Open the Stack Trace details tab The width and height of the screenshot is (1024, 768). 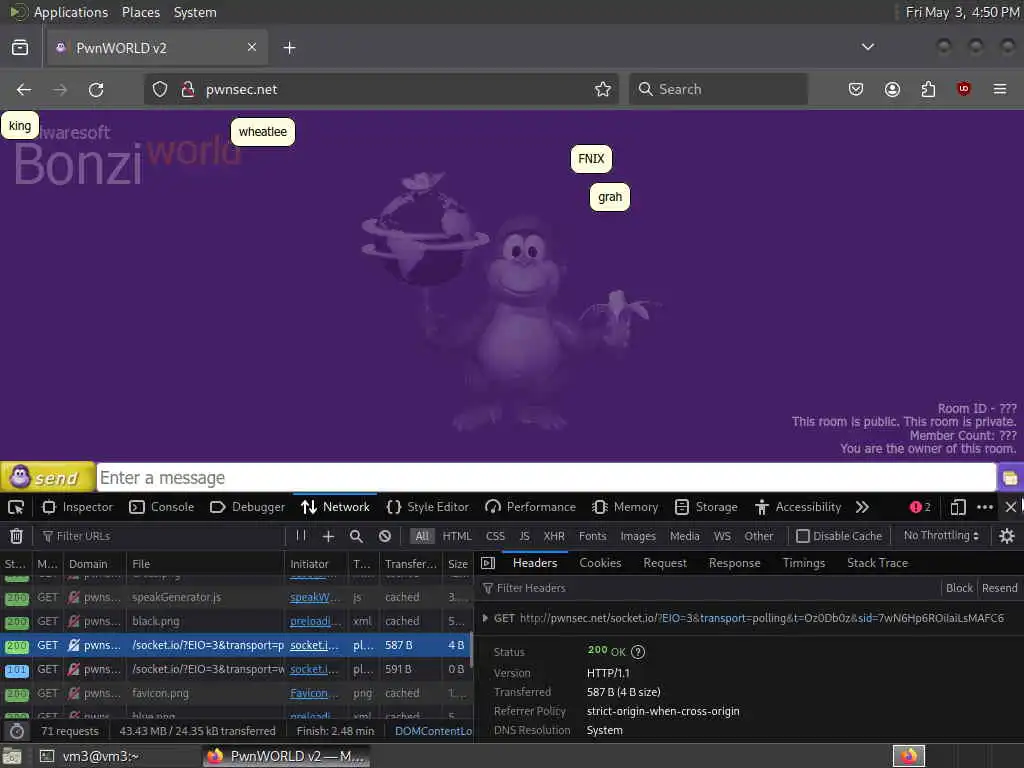(x=877, y=563)
